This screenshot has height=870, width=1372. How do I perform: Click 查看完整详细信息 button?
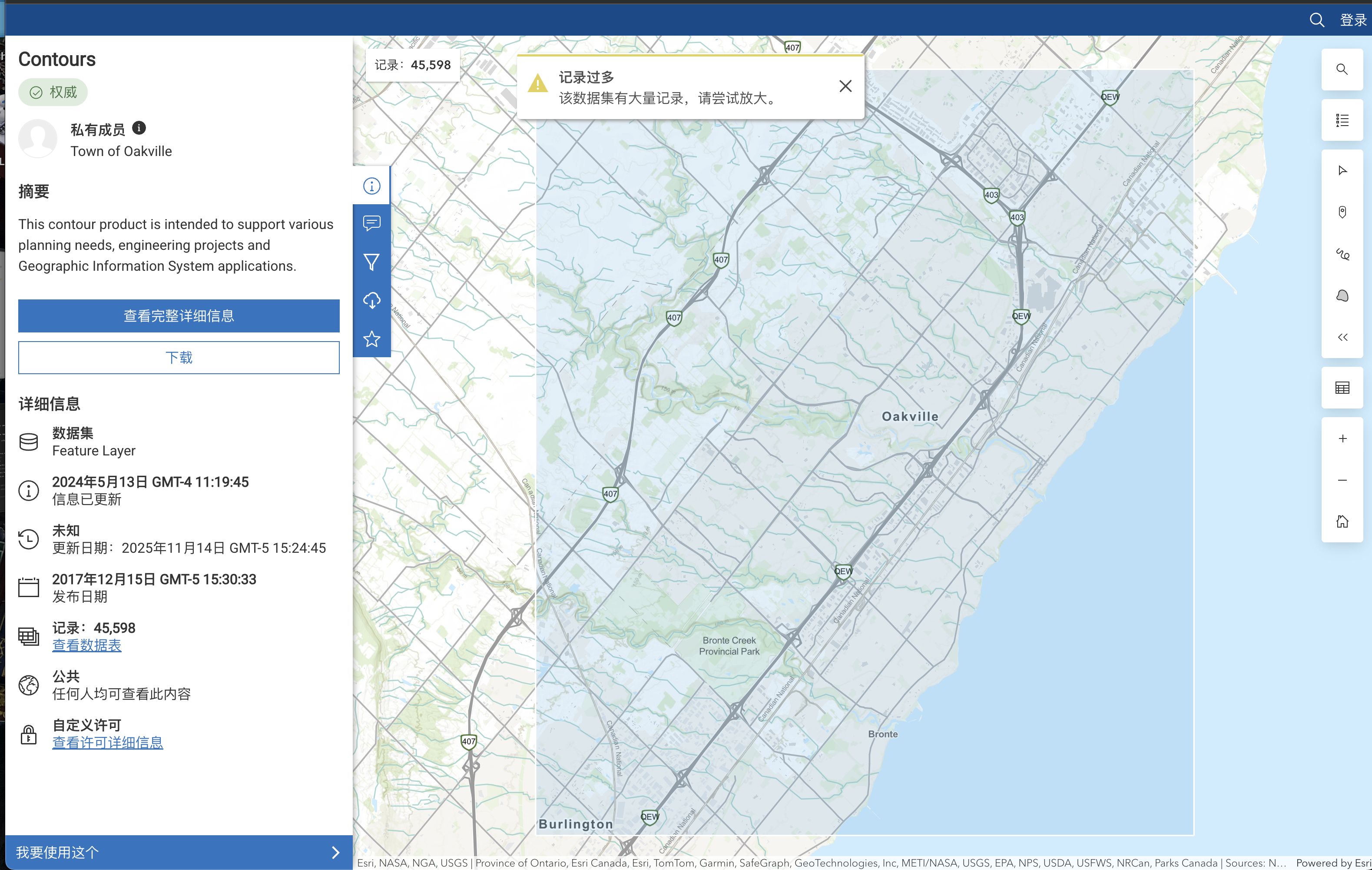[x=178, y=315]
